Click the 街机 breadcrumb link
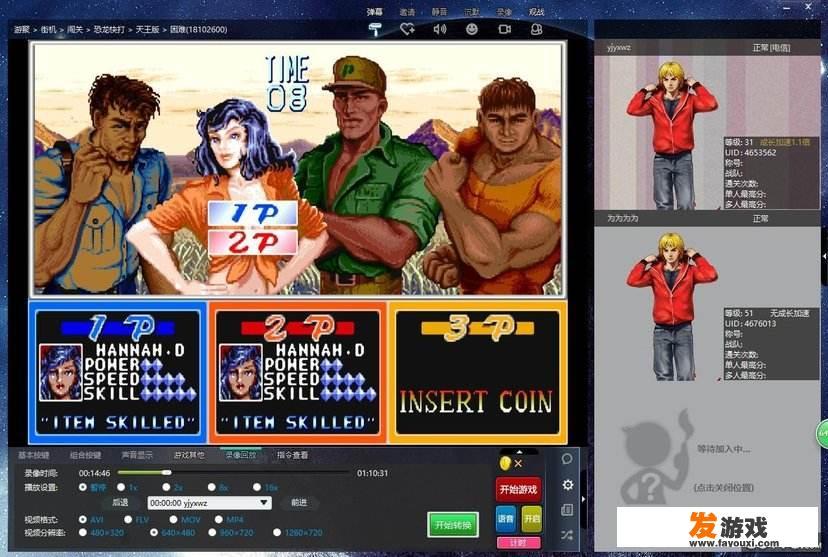This screenshot has height=557, width=828. tap(49, 30)
